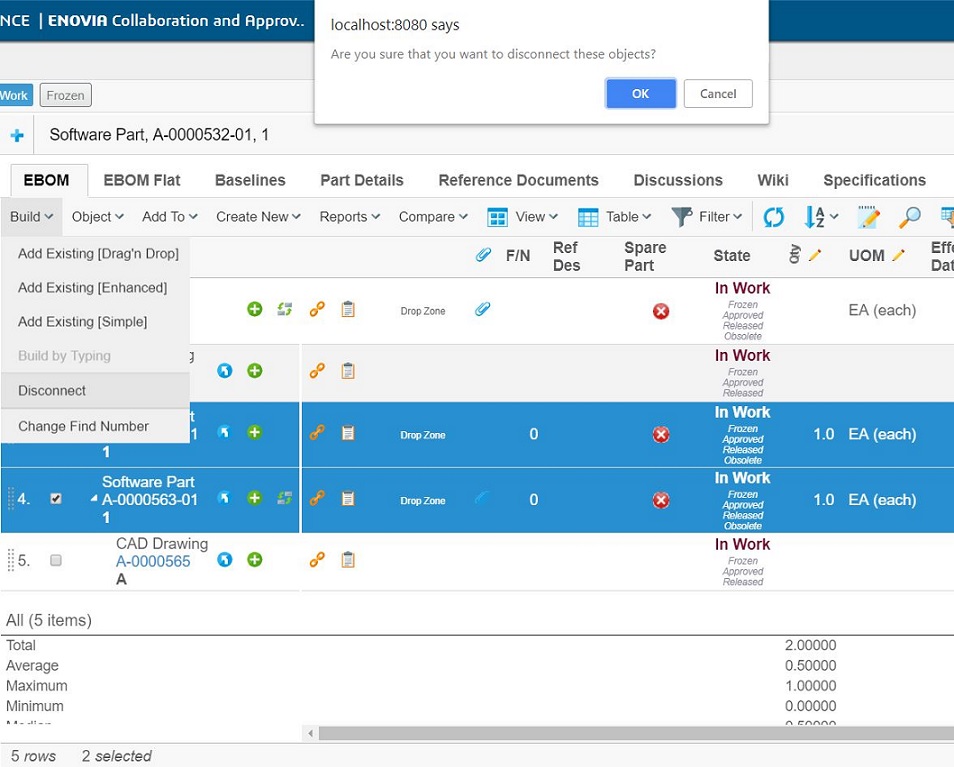Viewport: 954px width, 767px height.
Task: Click the clipboard icon in the first row
Action: tap(348, 310)
